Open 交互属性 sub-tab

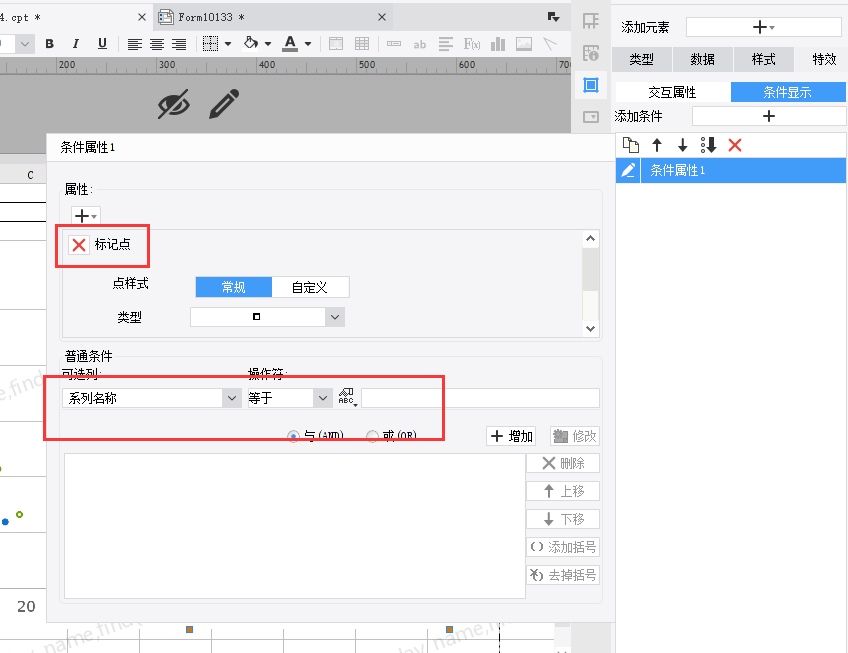click(x=672, y=93)
